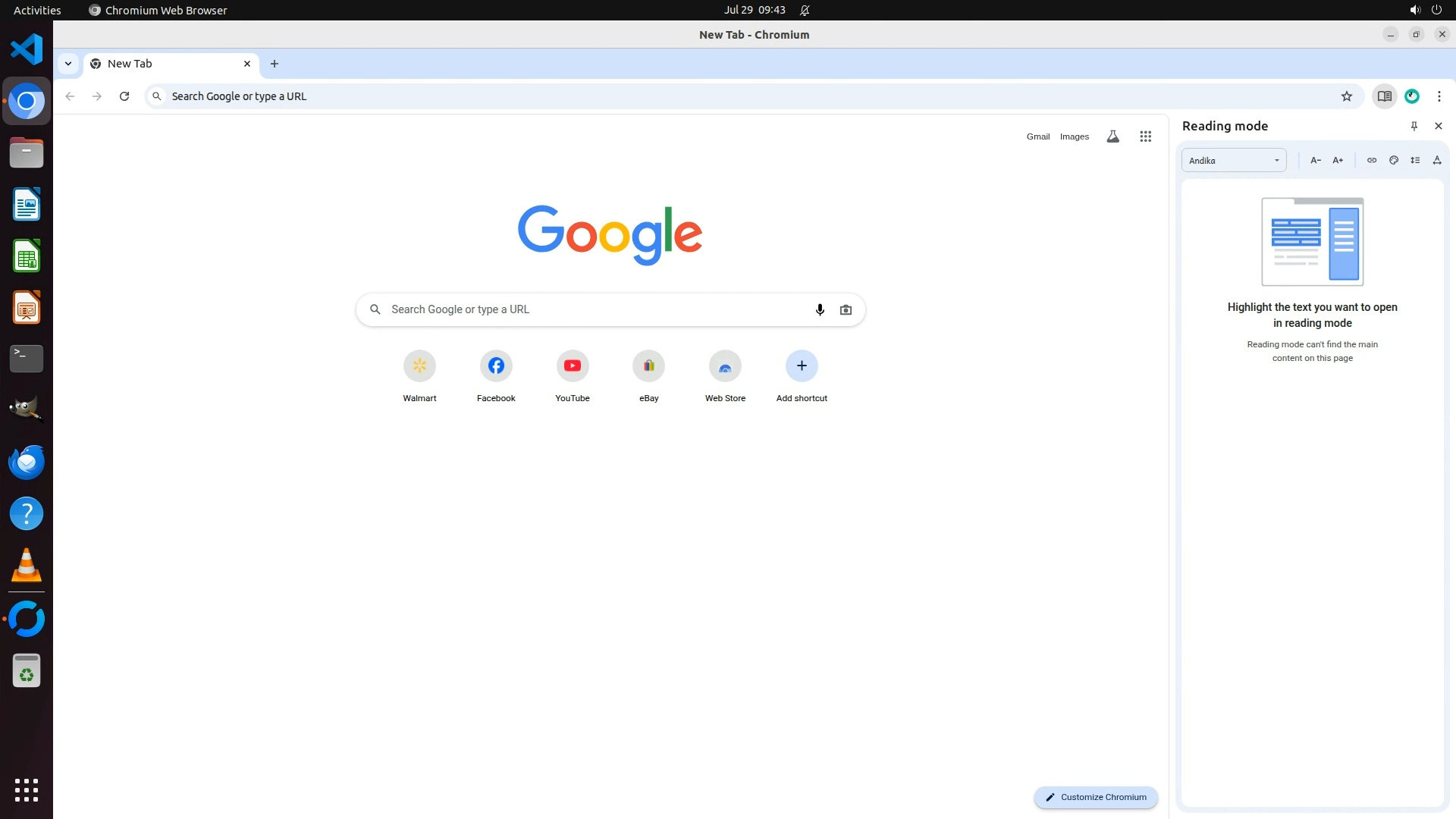
Task: Decrease reading mode font size
Action: pyautogui.click(x=1316, y=160)
